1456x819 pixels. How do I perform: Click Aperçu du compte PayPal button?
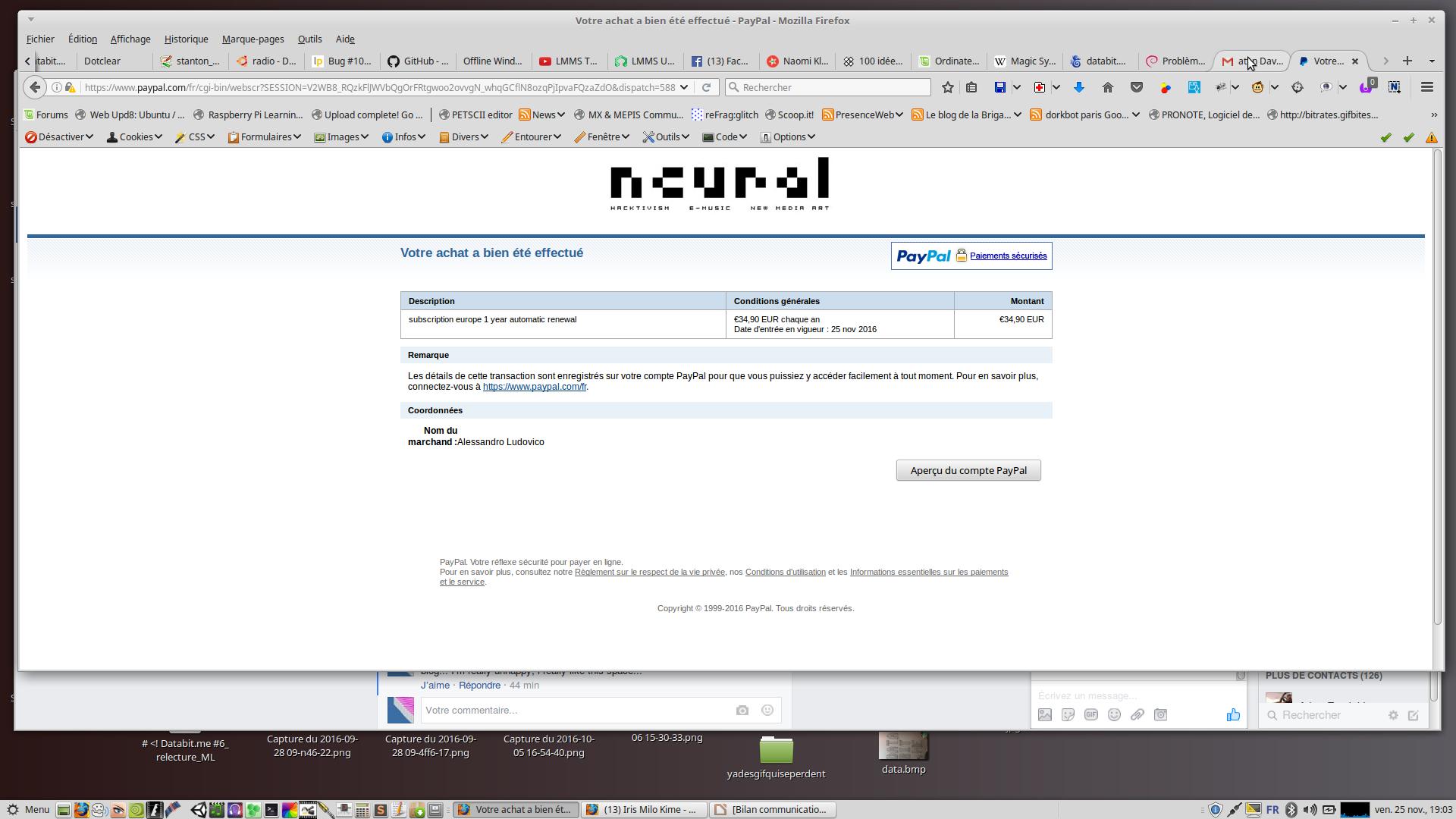[968, 470]
